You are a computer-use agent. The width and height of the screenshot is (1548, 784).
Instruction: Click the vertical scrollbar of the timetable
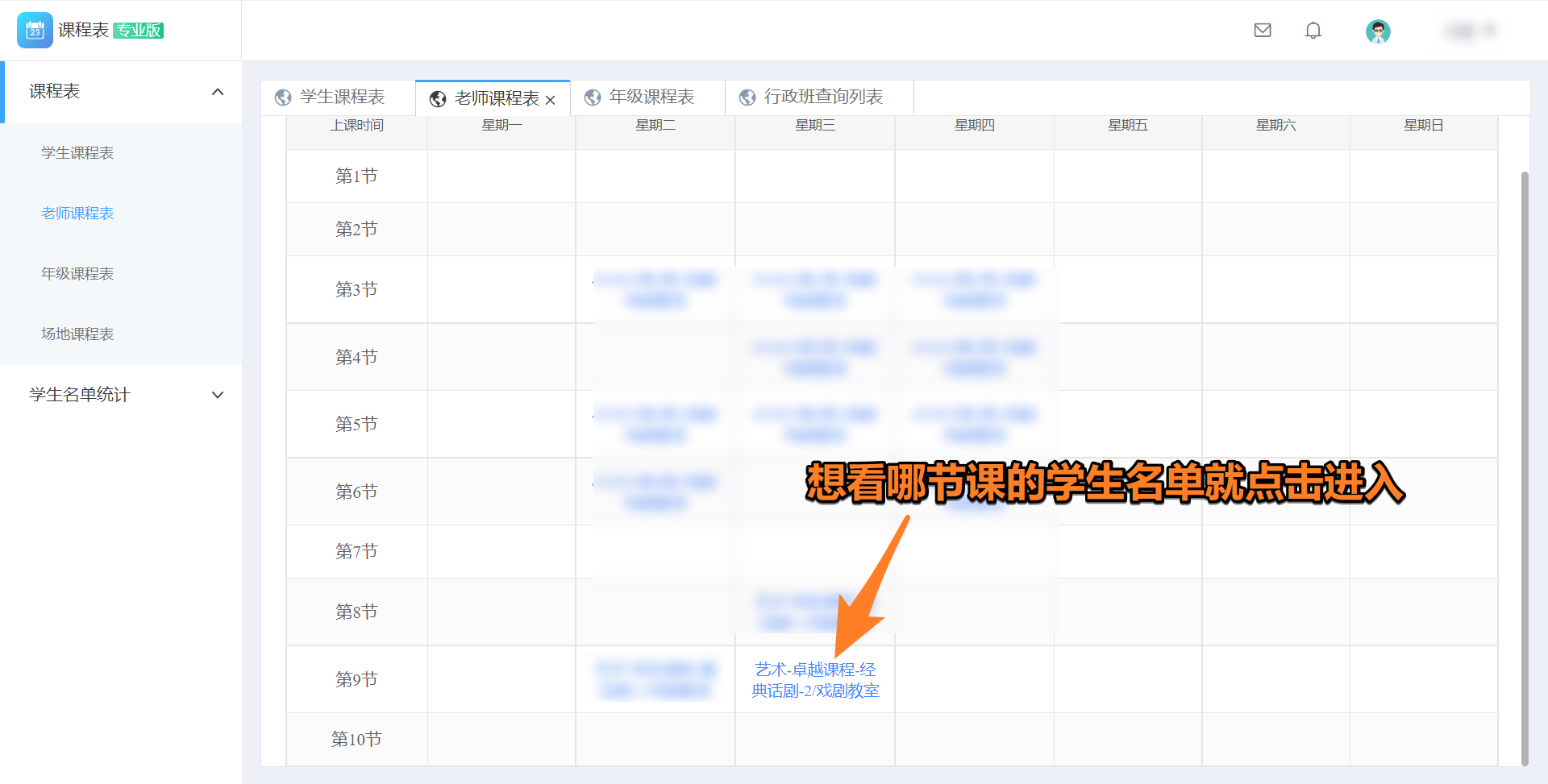pos(1524,467)
